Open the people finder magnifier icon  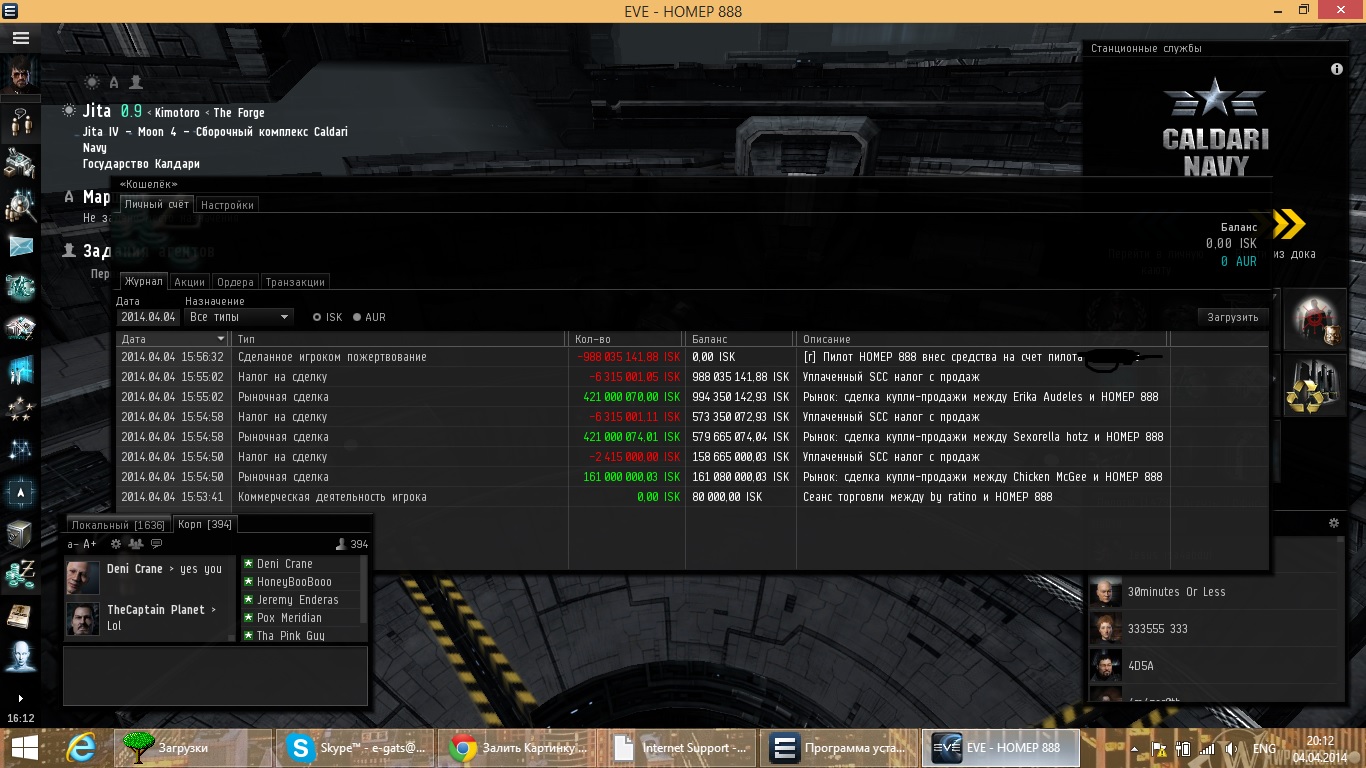20,204
